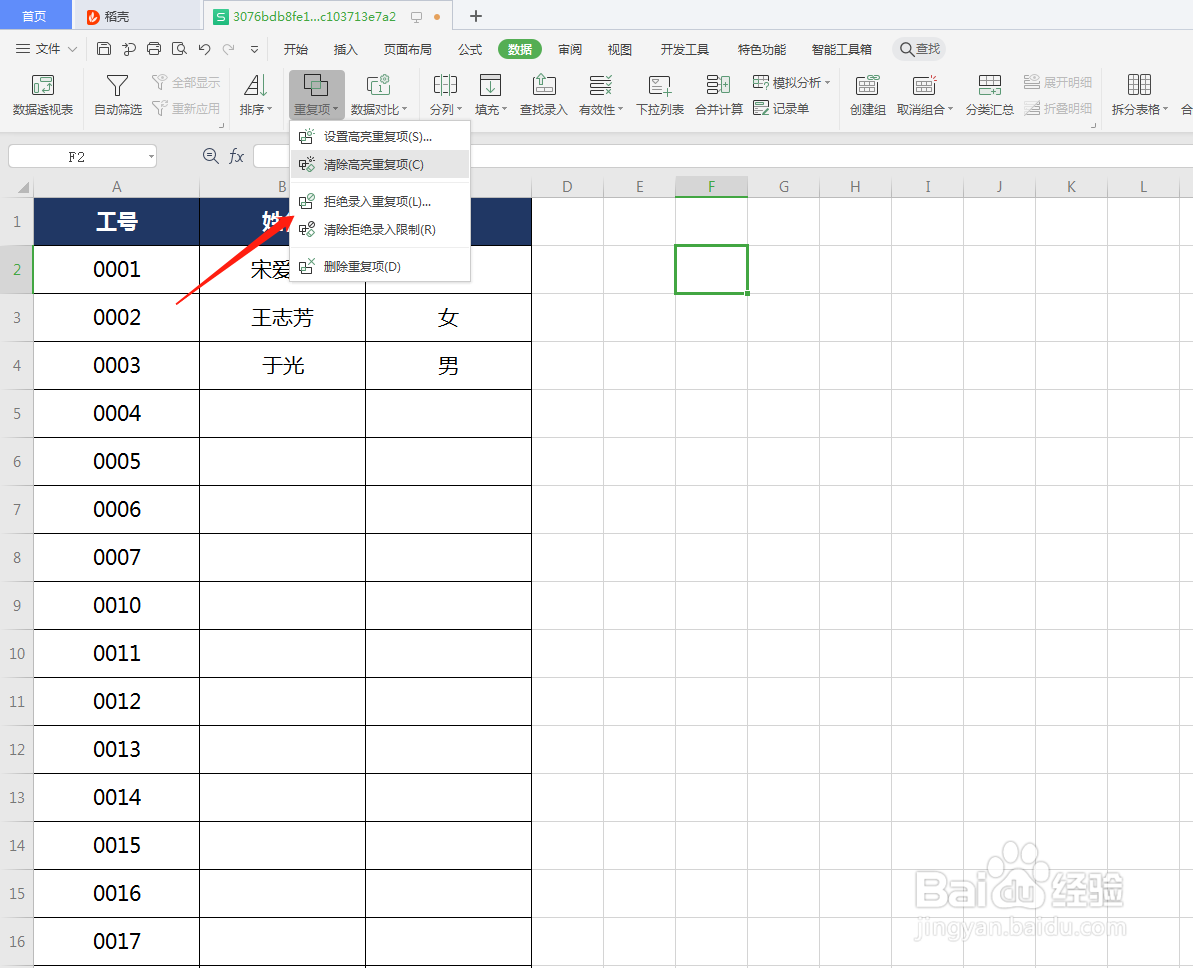Switch to the 特色功能 ribbon tab
1193x968 pixels.
762,49
